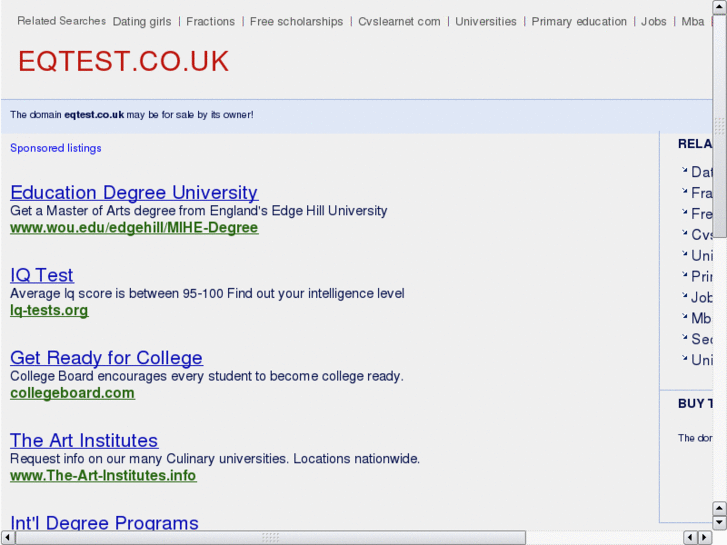Click the horizontal scrollbar right arrow
The width and height of the screenshot is (727, 545).
pos(705,537)
